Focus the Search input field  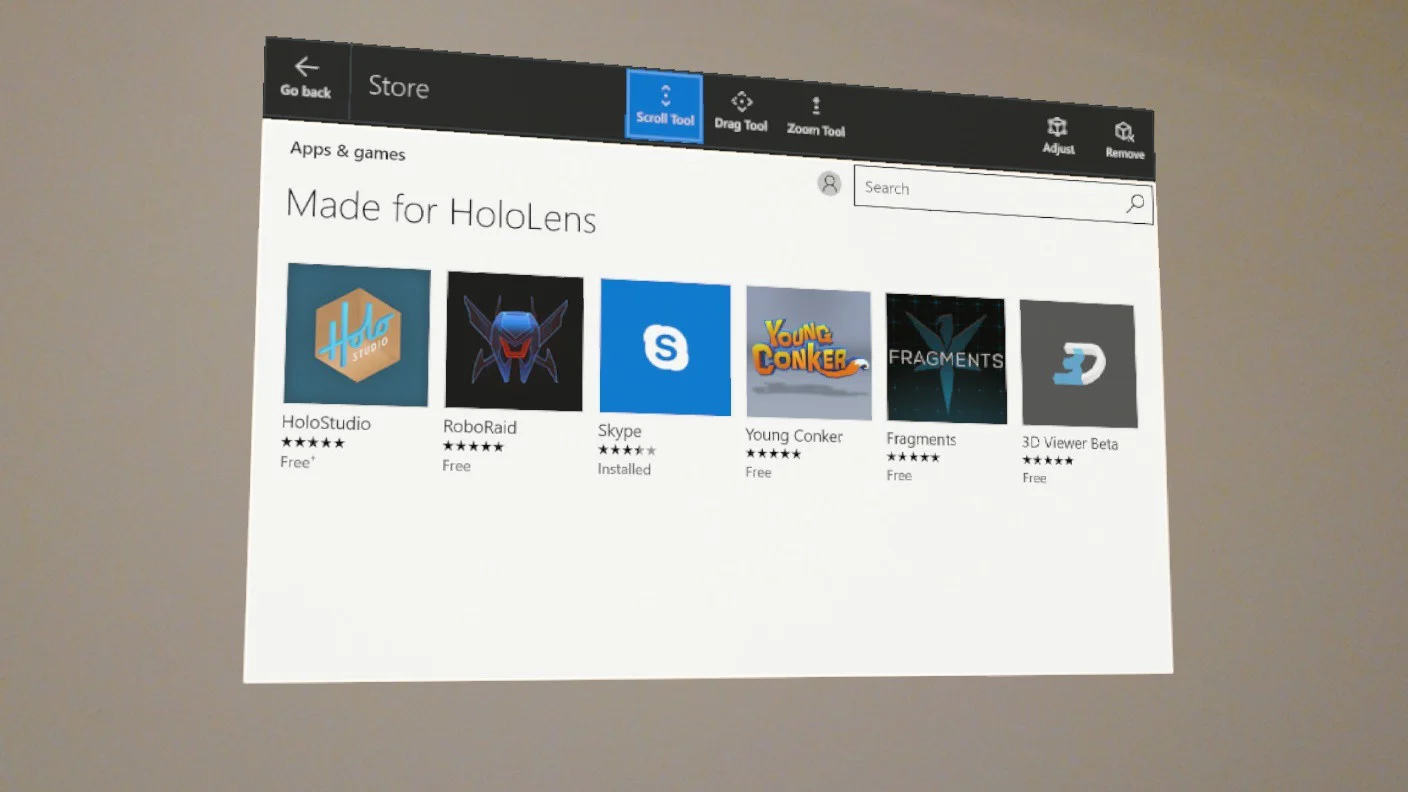(1003, 195)
